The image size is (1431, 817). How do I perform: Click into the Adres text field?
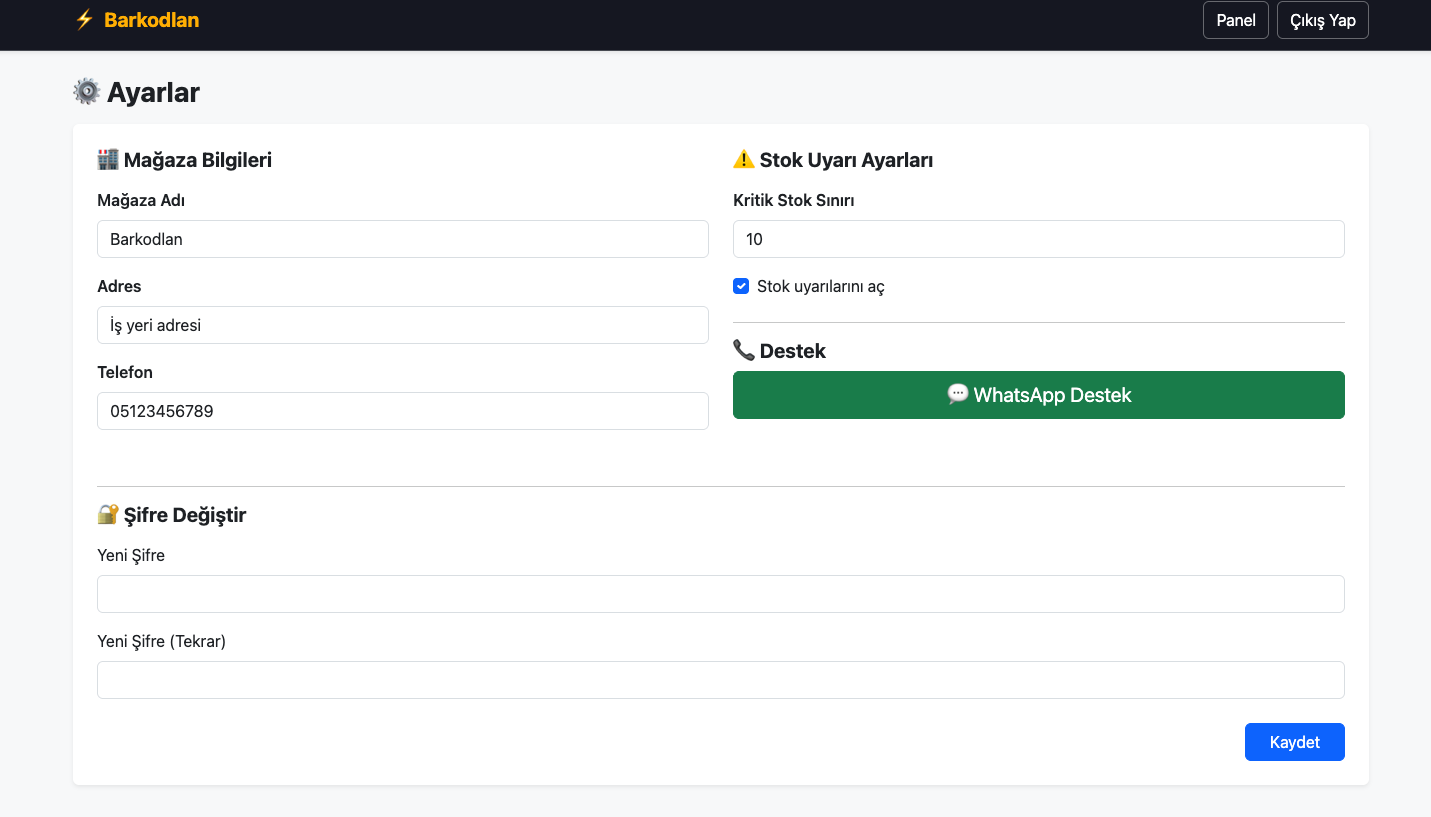point(402,325)
